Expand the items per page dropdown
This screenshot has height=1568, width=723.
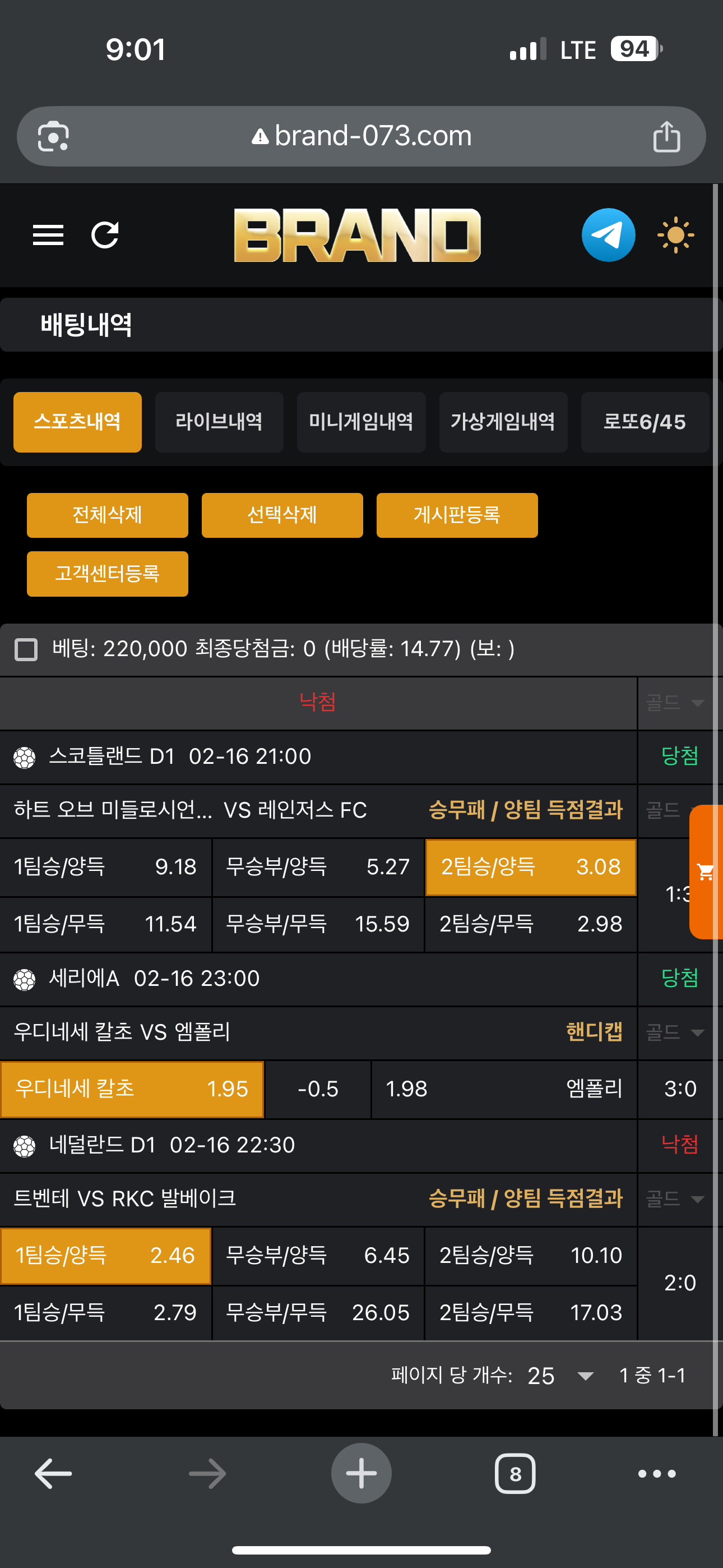pos(559,1376)
